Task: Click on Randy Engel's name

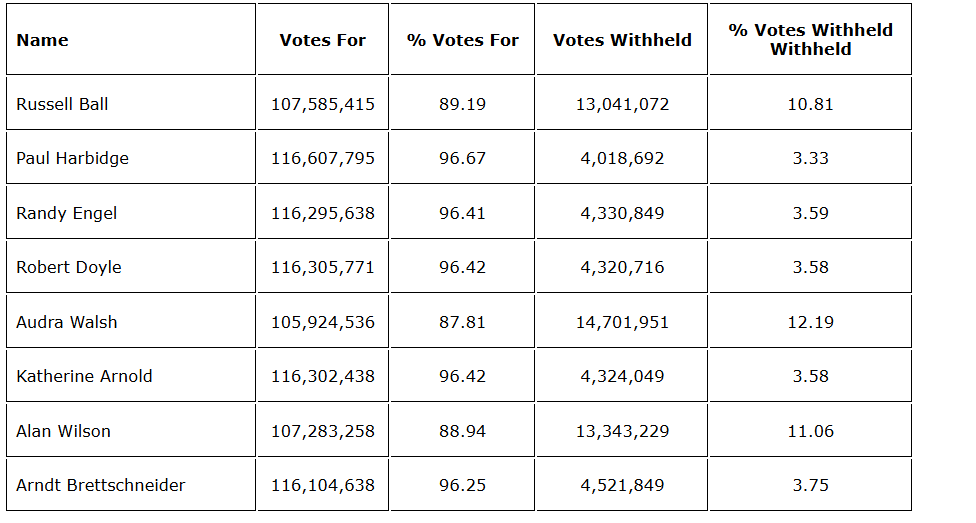Action: (66, 213)
